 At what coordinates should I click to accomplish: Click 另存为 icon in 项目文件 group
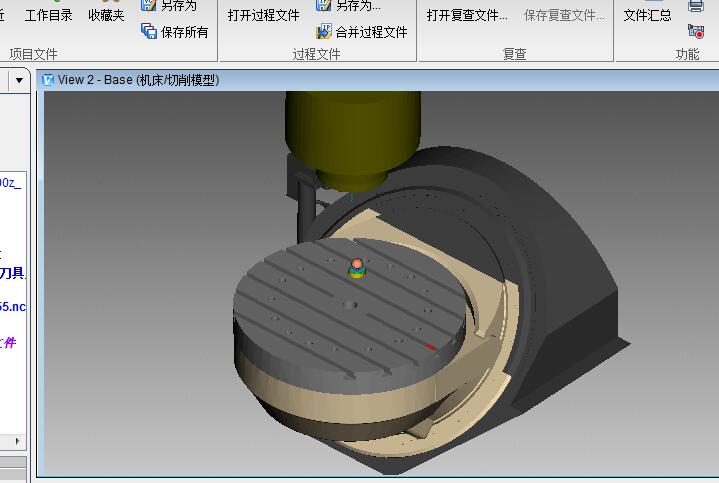tap(149, 5)
